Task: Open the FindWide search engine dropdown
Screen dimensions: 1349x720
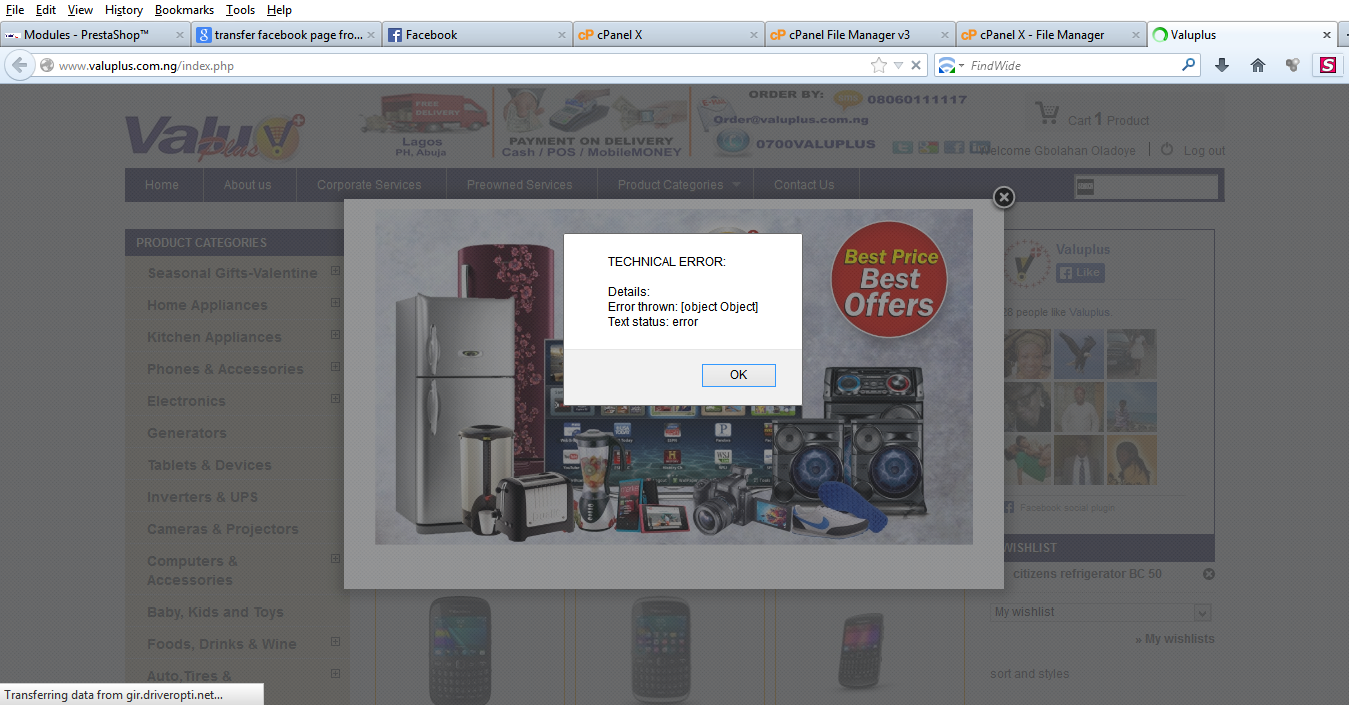Action: pos(950,65)
